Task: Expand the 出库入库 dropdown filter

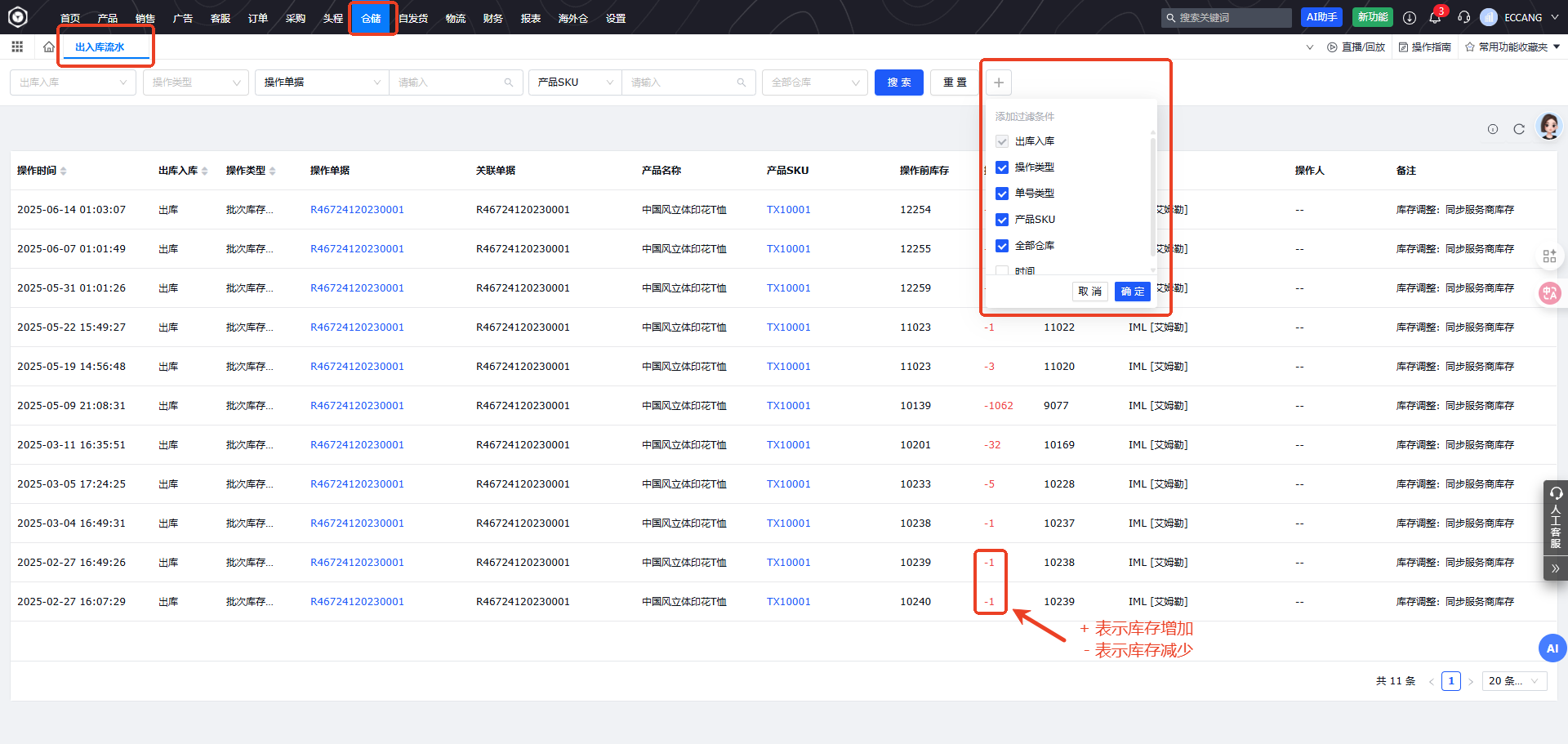Action: click(x=73, y=82)
